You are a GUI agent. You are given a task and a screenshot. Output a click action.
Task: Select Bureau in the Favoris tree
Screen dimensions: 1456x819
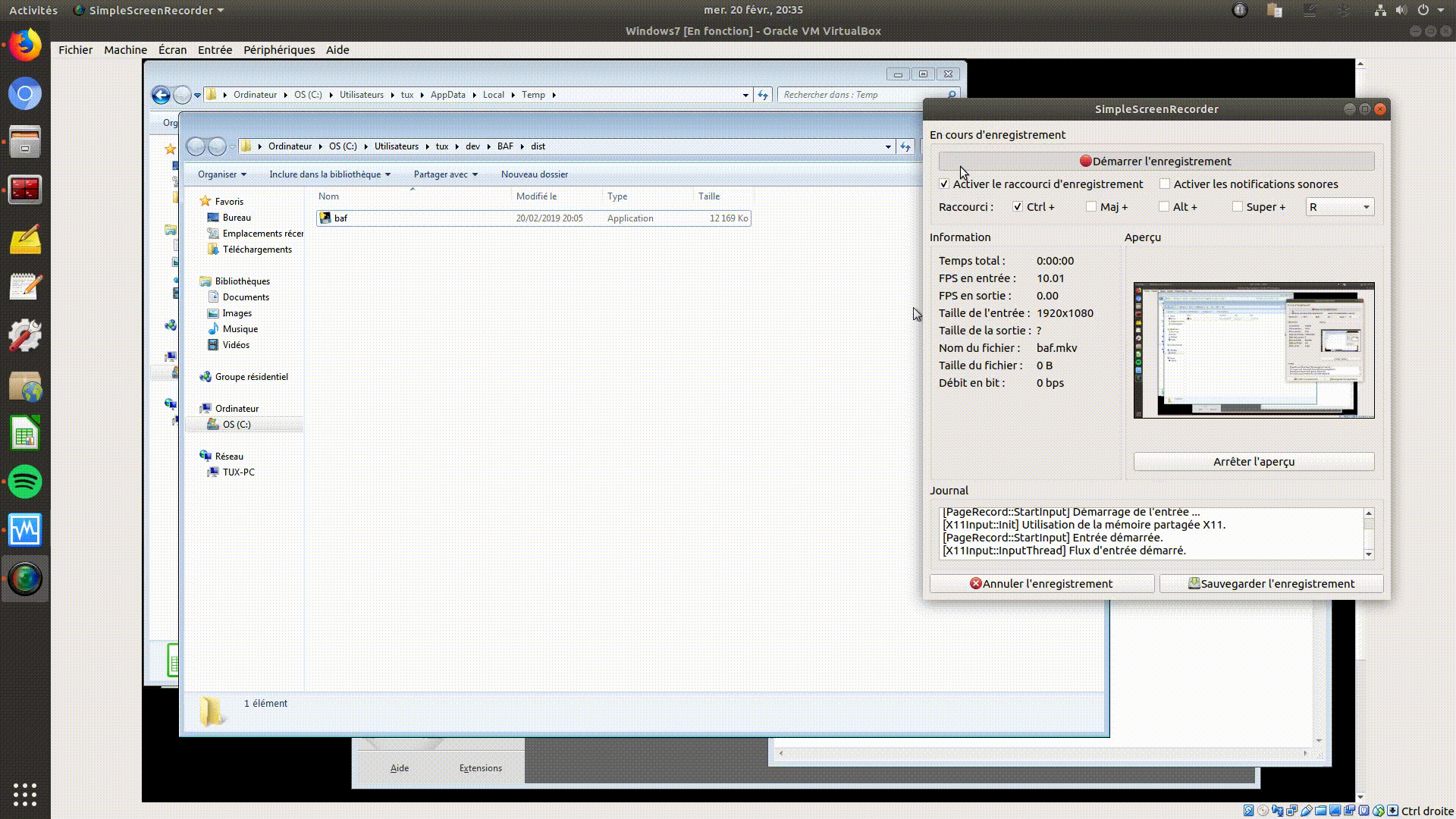[237, 218]
